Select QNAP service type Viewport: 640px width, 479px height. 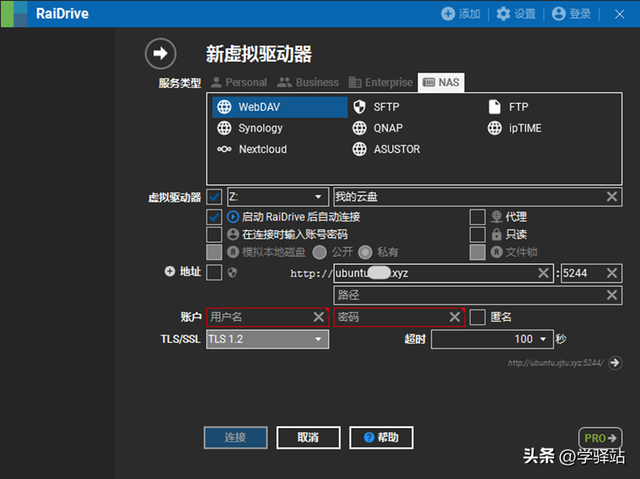378,128
